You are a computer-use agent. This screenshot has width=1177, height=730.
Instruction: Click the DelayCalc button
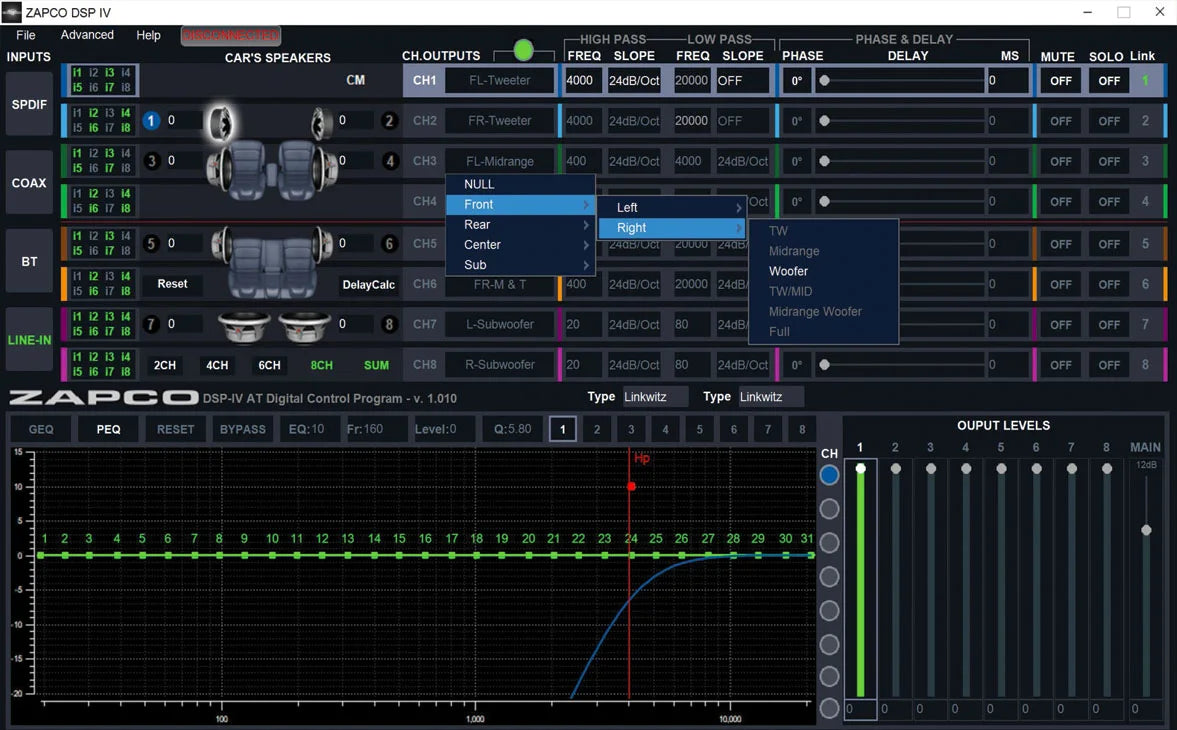pos(369,285)
